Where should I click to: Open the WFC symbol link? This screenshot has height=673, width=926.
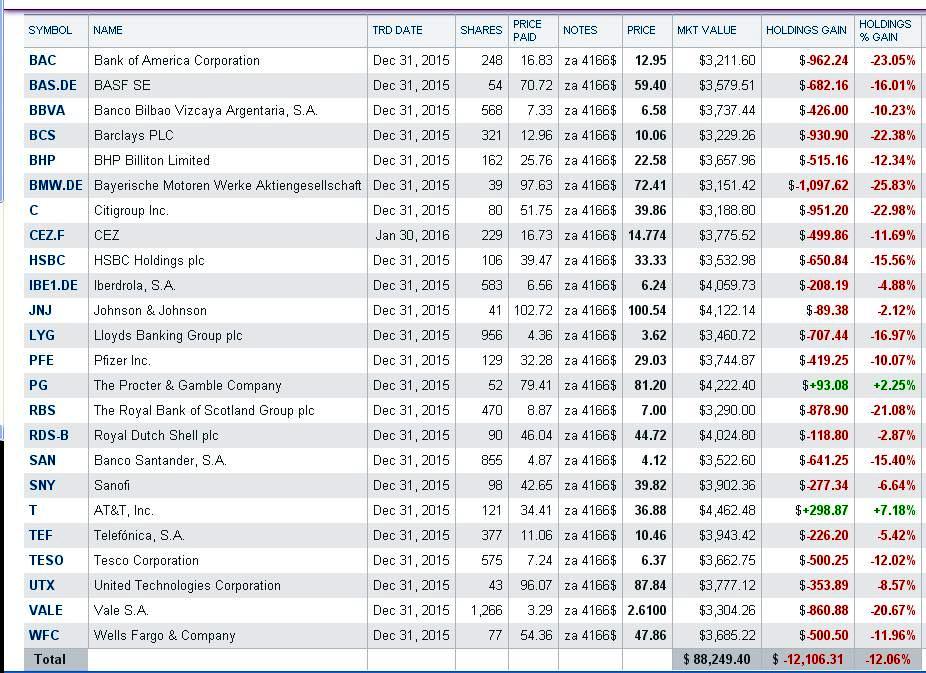click(x=44, y=635)
